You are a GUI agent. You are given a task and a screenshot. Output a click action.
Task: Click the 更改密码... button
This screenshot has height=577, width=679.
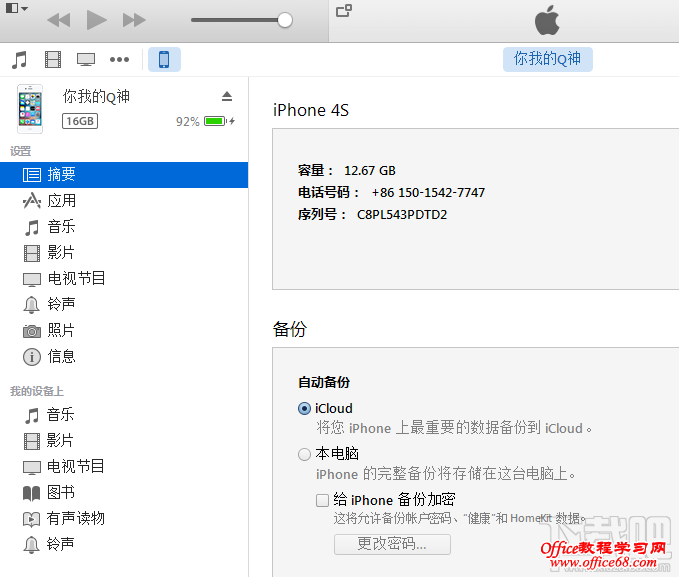click(x=392, y=544)
